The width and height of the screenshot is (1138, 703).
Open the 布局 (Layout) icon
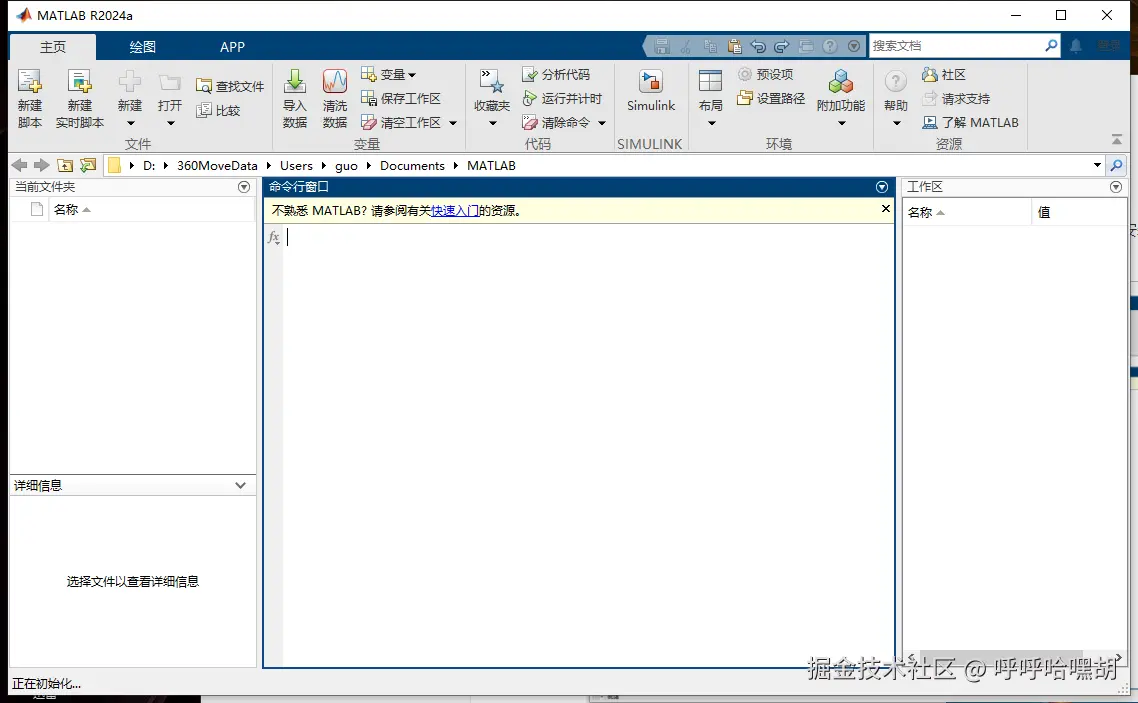[711, 82]
